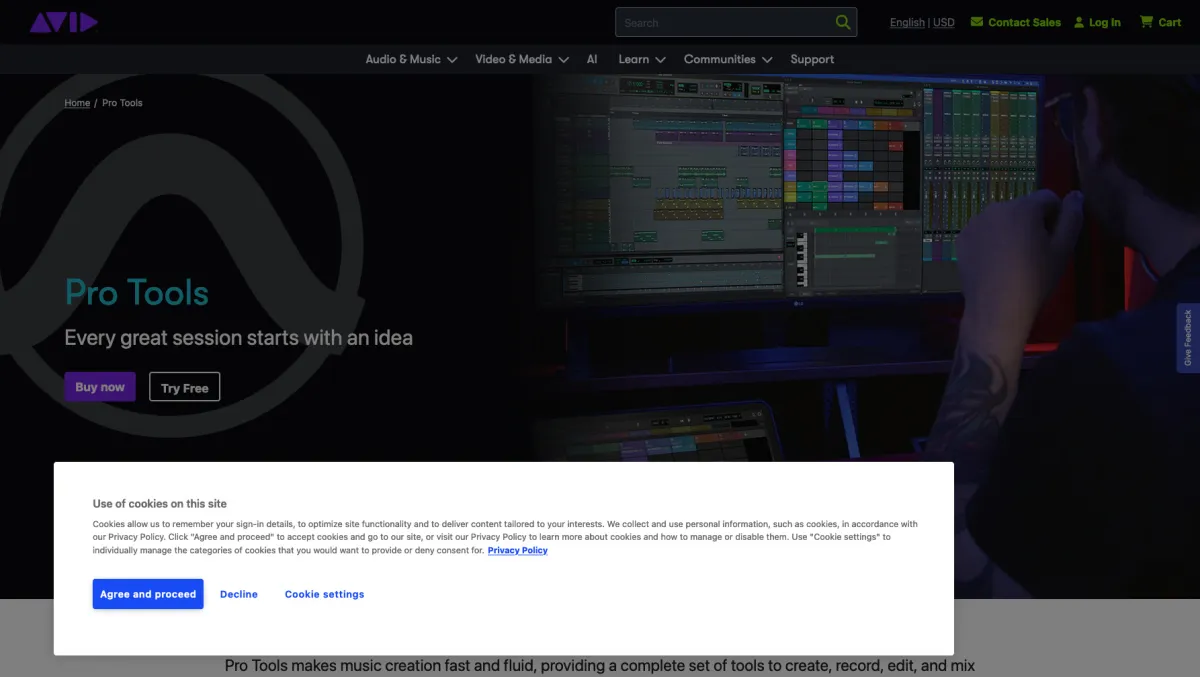The image size is (1200, 677).
Task: Open the Privacy Policy link
Action: (x=518, y=550)
